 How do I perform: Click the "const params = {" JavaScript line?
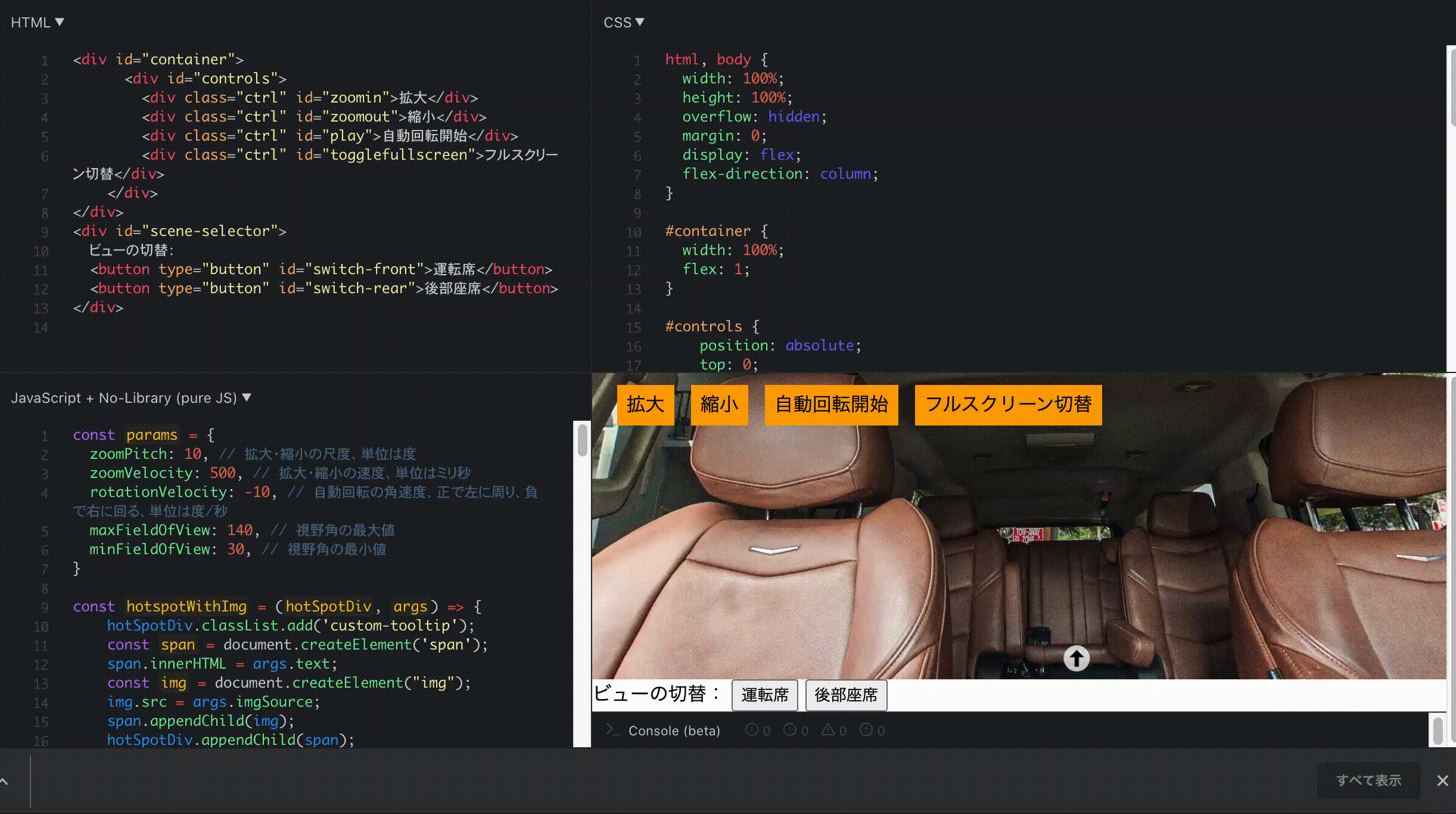pyautogui.click(x=144, y=434)
